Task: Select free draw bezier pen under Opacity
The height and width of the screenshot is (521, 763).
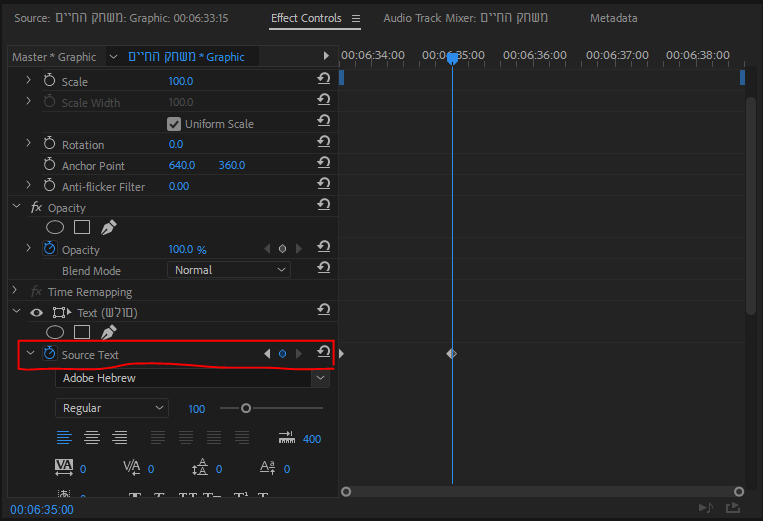Action: pos(109,227)
